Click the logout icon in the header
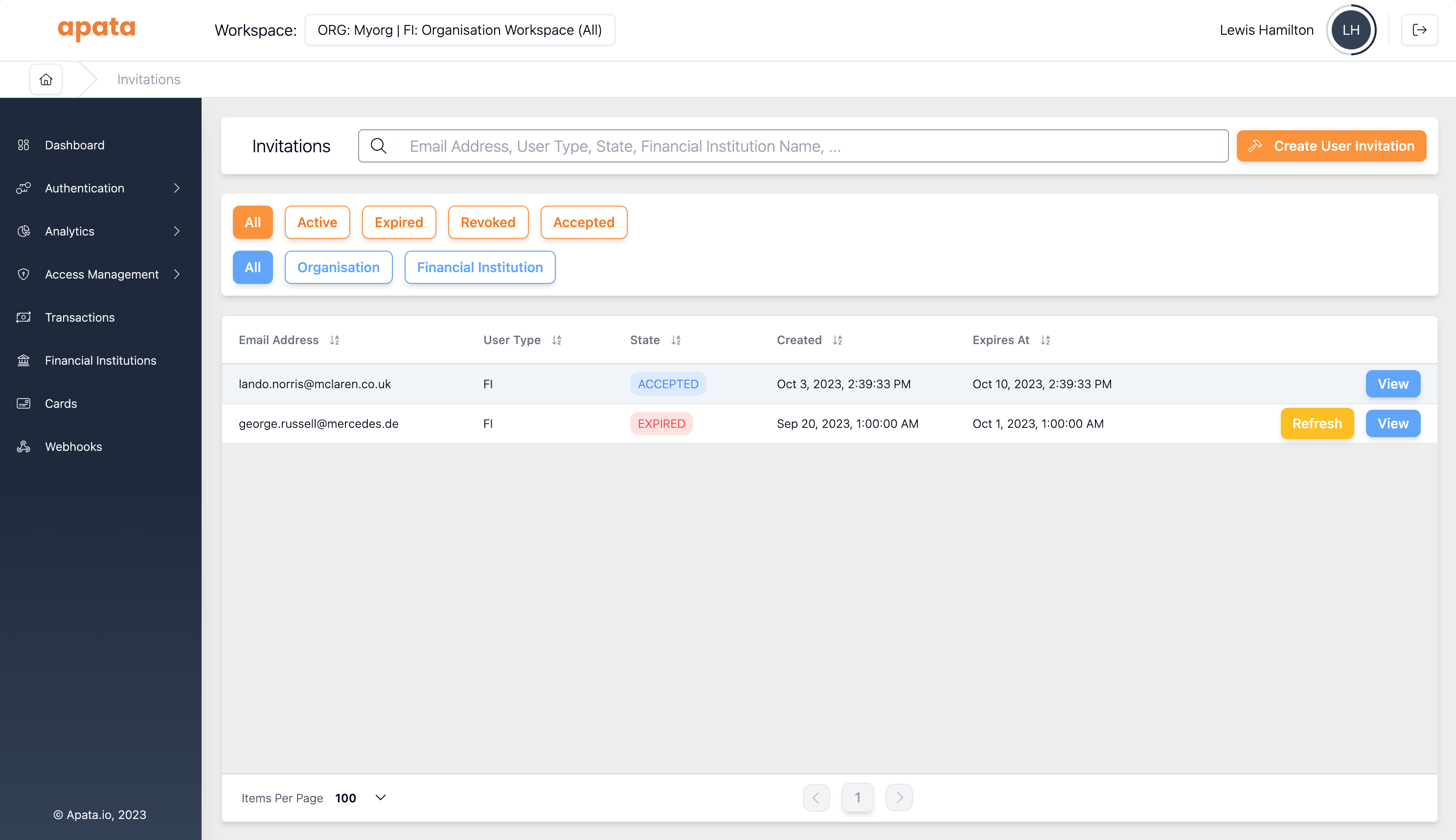 coord(1419,30)
